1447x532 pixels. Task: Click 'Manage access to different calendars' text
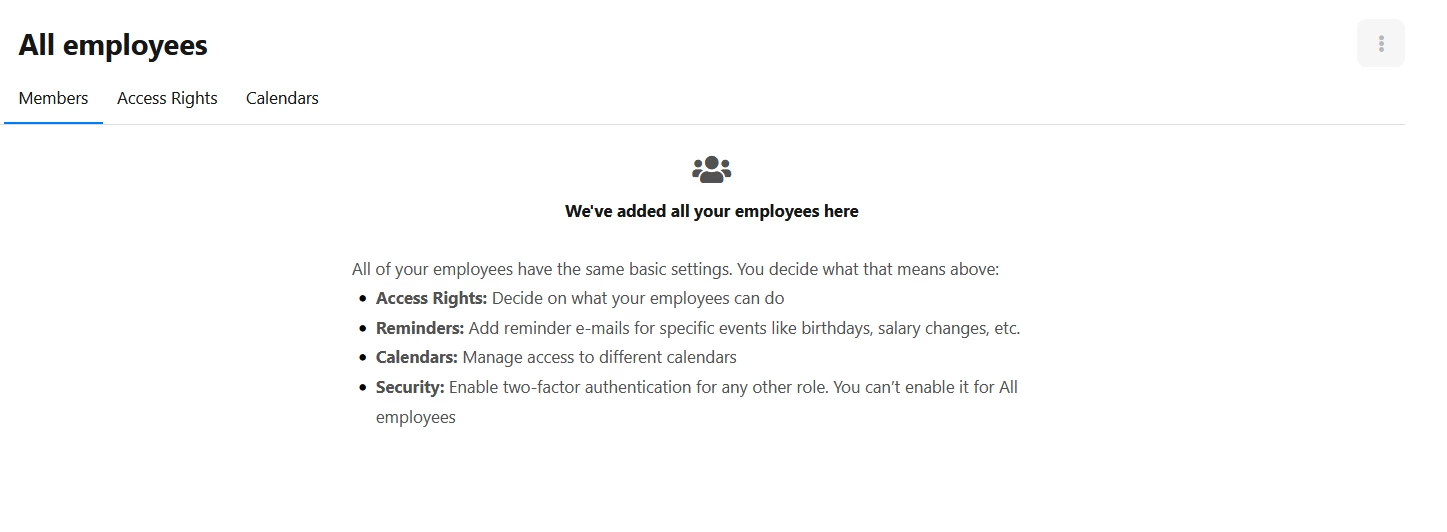coord(599,357)
